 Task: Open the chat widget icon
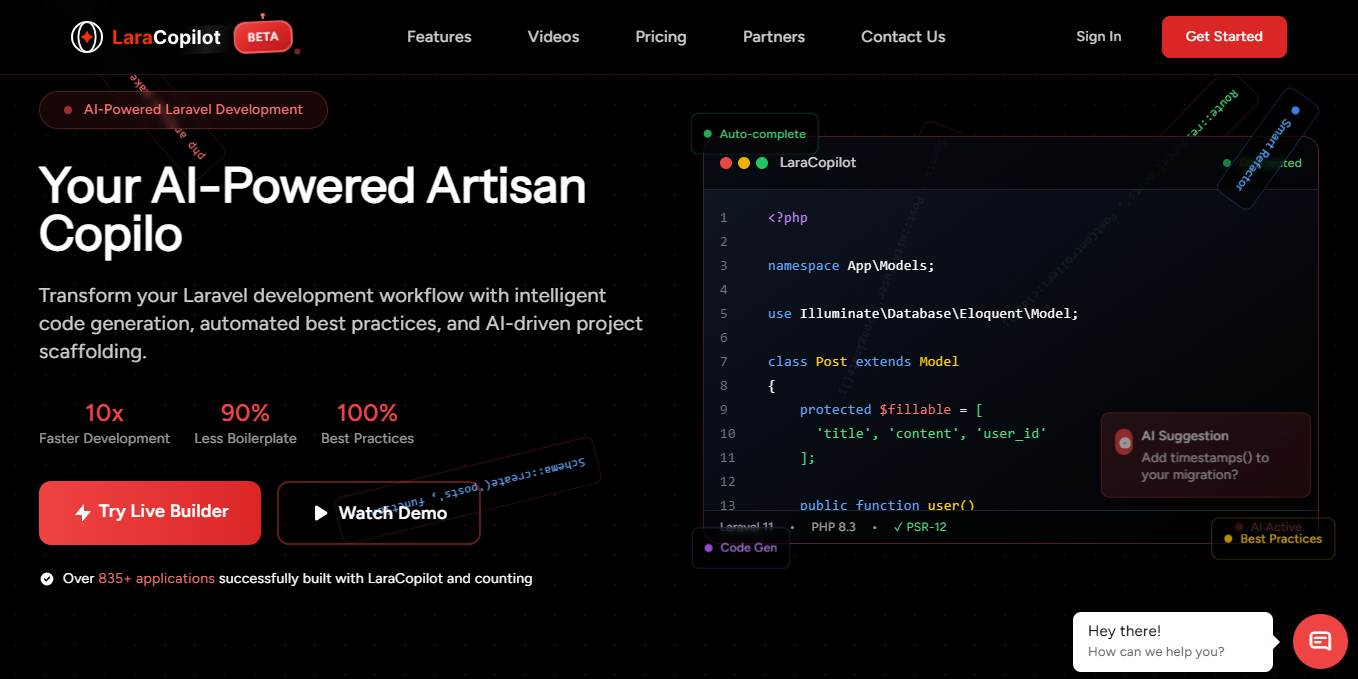(1320, 641)
